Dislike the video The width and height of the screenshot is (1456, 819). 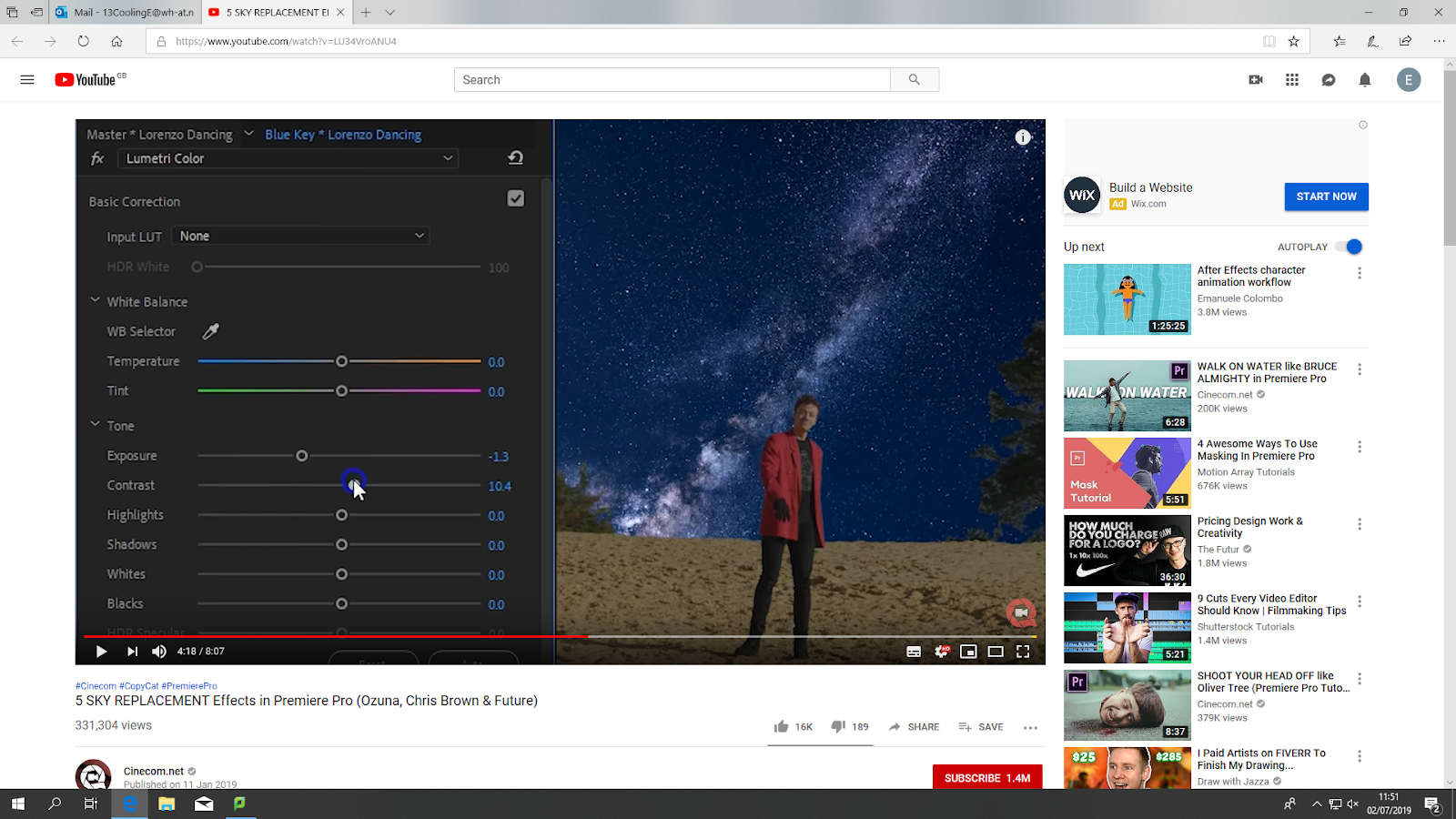click(849, 727)
